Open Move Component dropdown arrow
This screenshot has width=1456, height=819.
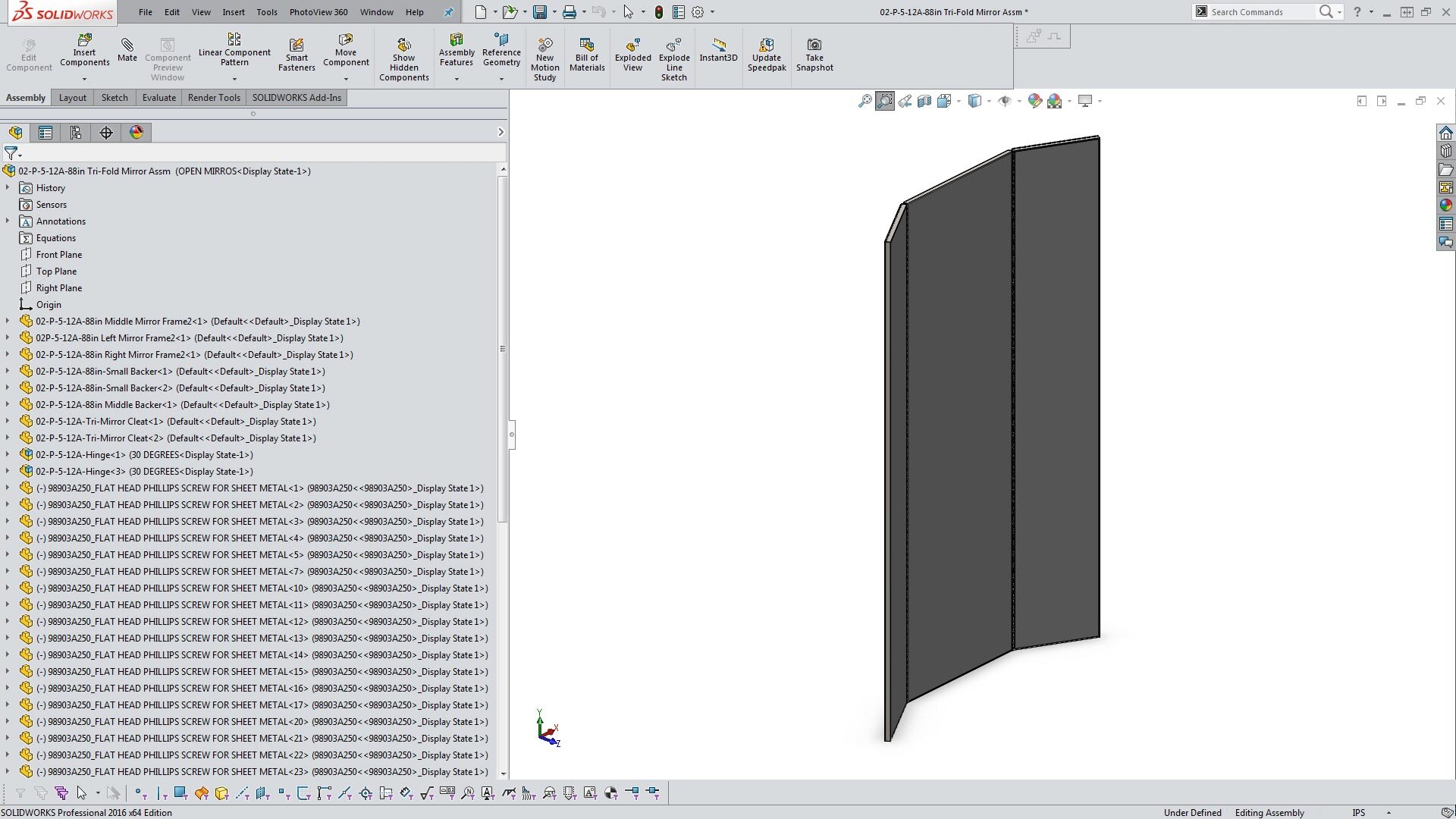[x=346, y=79]
